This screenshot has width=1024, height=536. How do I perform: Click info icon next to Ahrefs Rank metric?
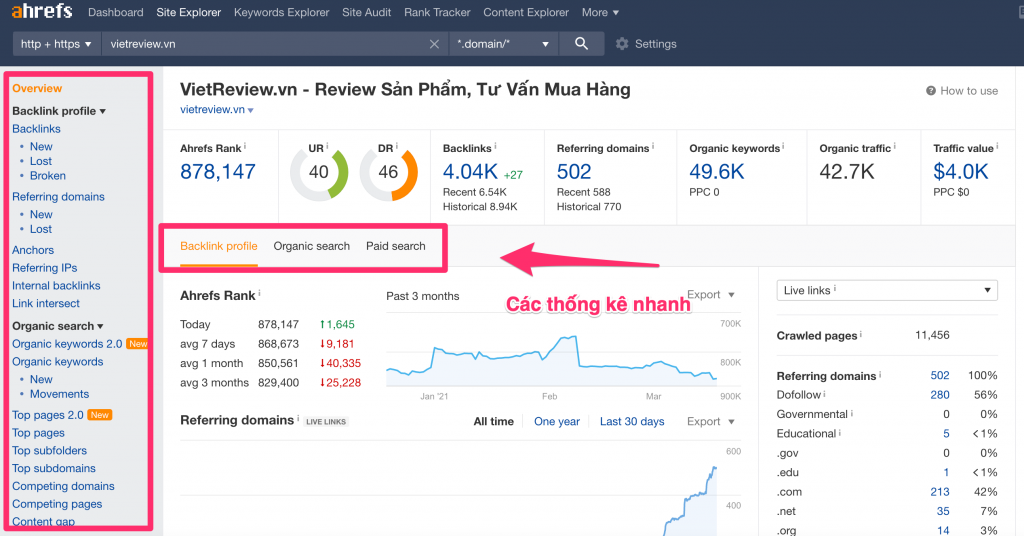245,146
